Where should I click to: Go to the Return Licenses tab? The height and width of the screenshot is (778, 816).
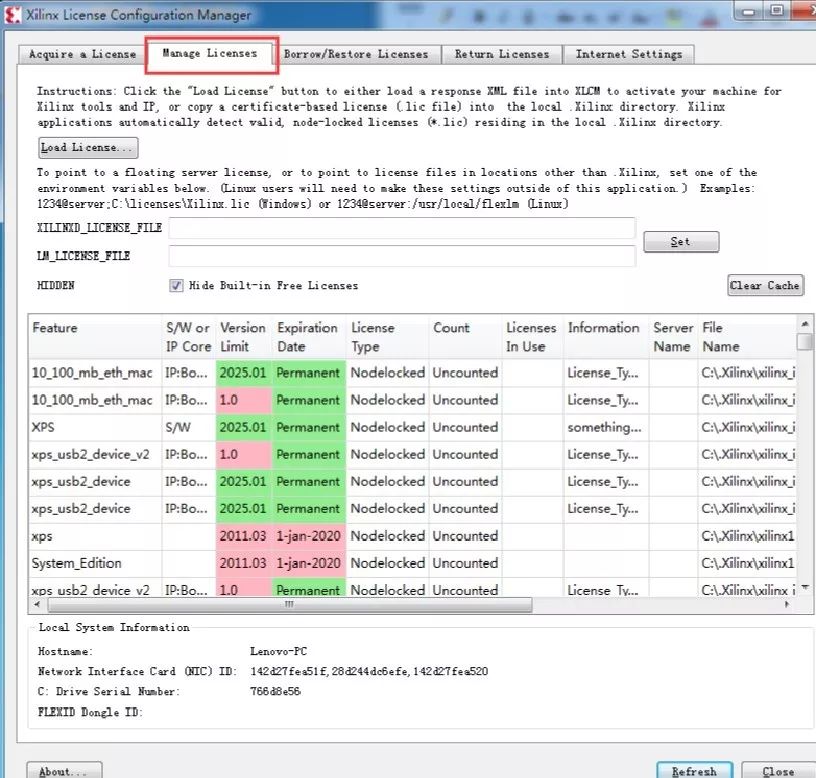502,54
